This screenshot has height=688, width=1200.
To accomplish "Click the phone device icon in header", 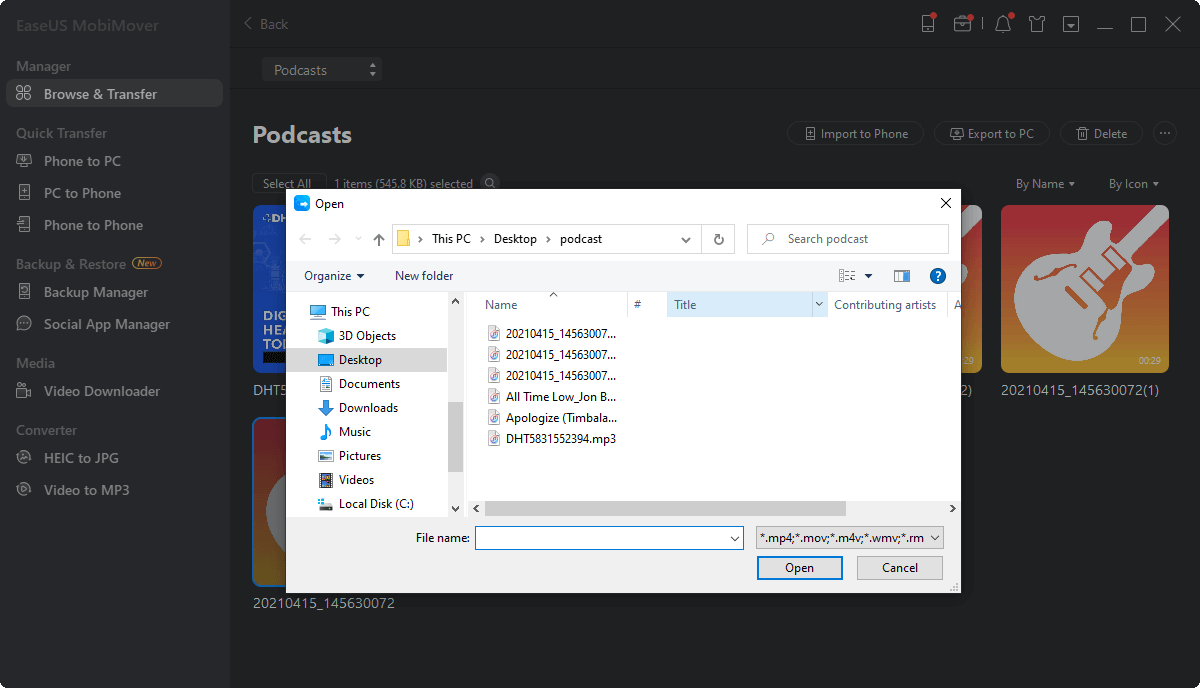I will (x=928, y=24).
